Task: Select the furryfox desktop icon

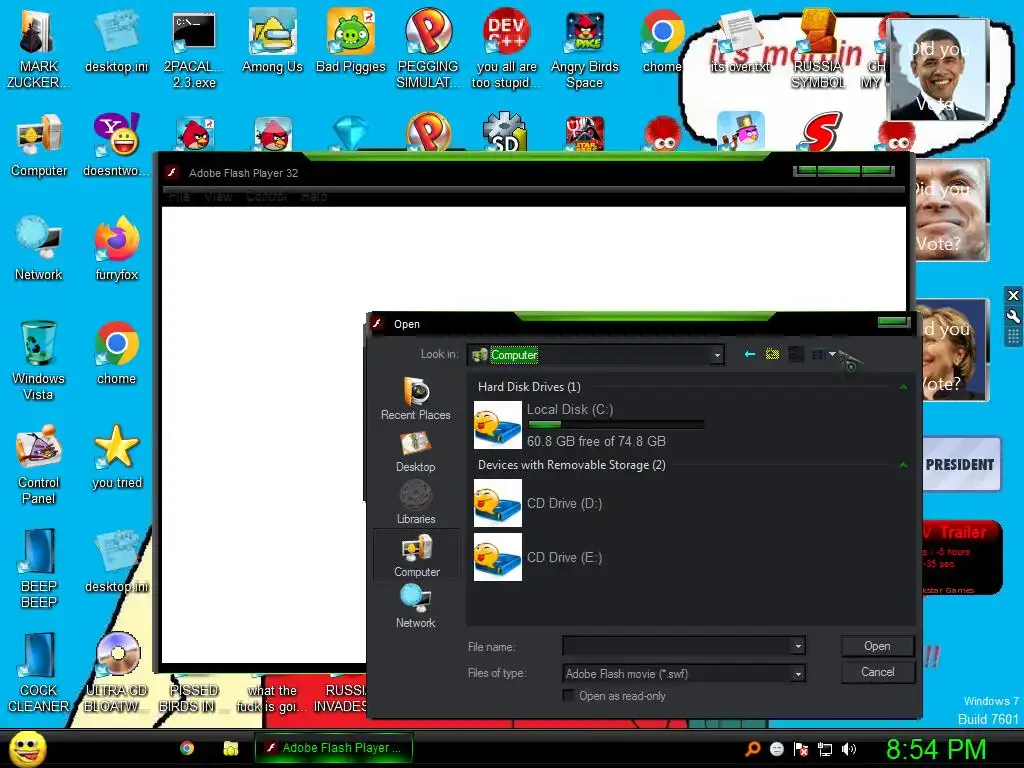Action: tap(117, 249)
